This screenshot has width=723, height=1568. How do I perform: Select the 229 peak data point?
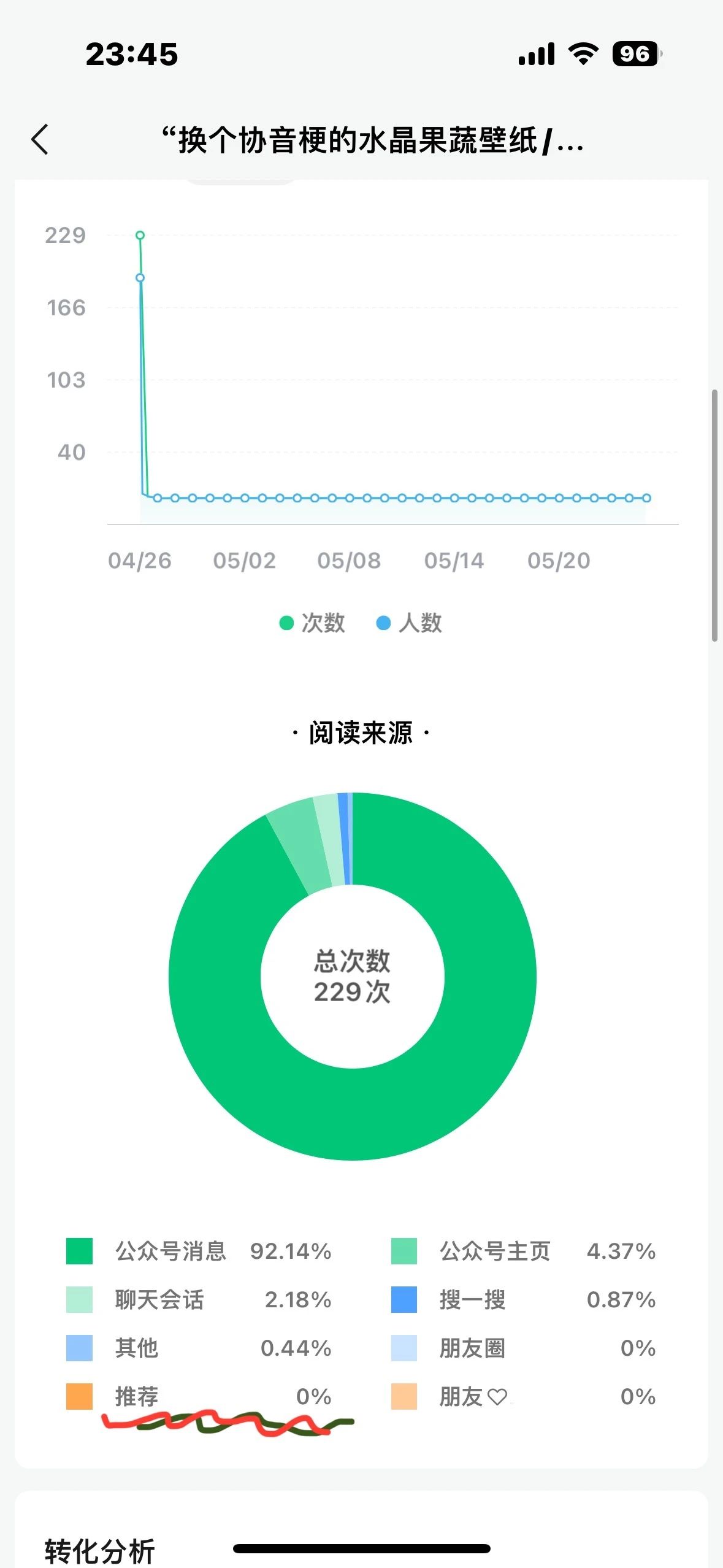(x=140, y=235)
